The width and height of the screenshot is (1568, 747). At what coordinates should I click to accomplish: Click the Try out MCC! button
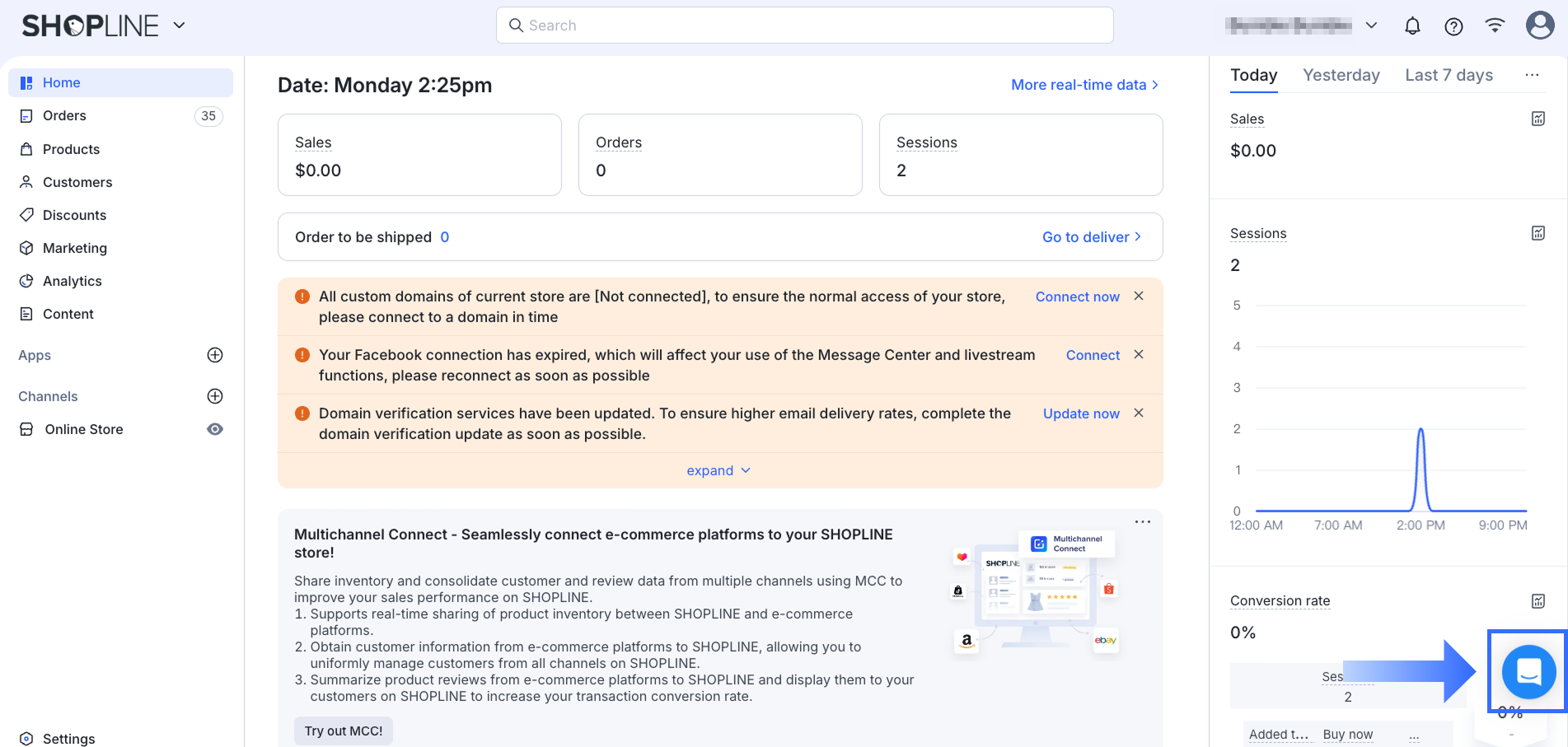click(343, 731)
